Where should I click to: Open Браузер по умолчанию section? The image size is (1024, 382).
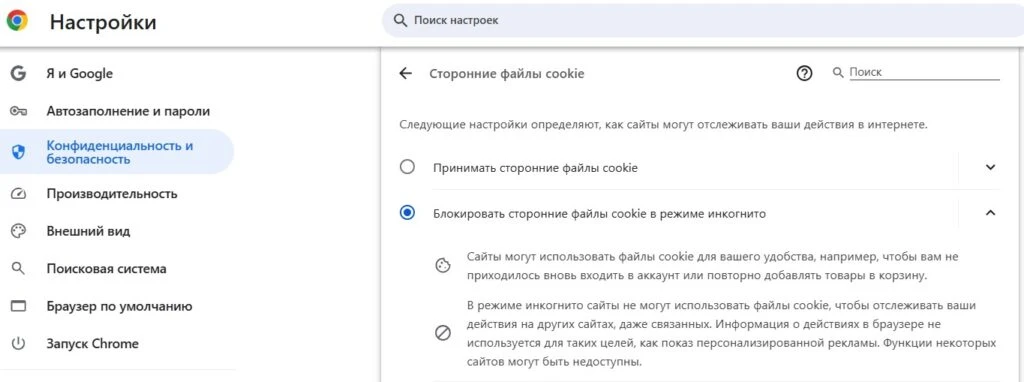120,306
